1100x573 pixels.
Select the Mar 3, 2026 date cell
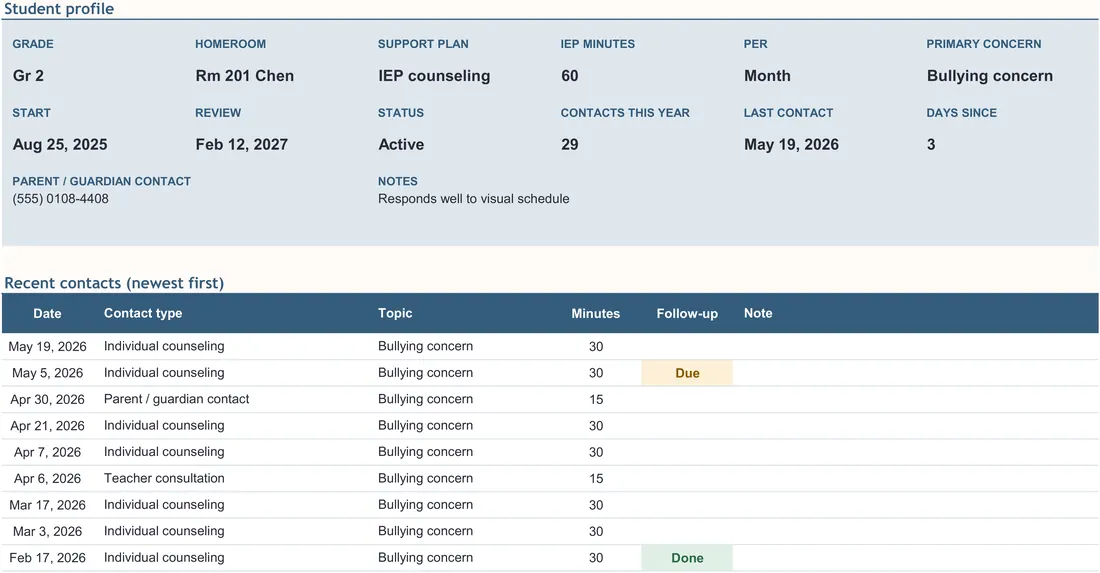pos(48,532)
